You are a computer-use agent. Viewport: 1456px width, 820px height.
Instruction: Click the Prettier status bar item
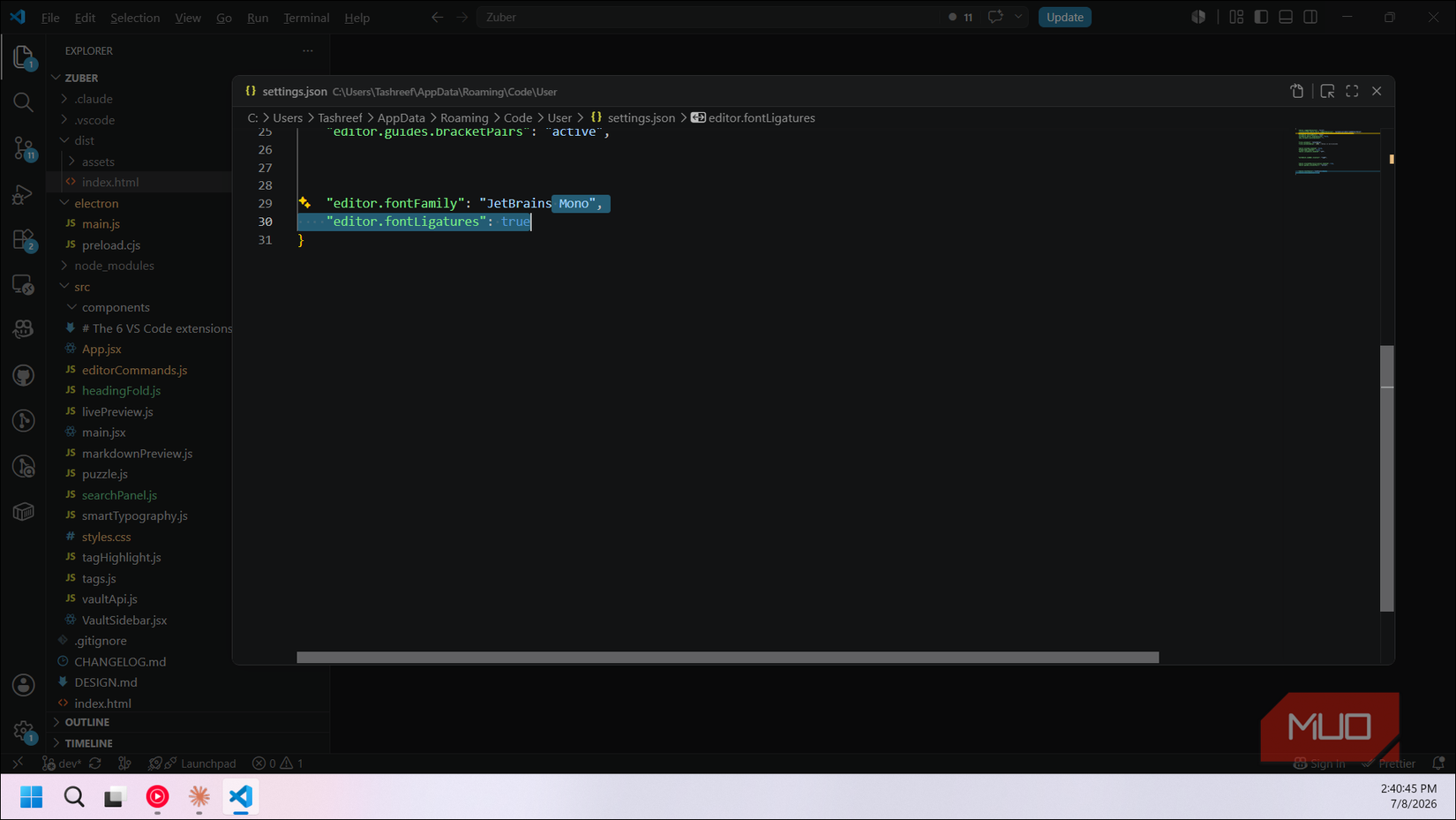point(1389,764)
